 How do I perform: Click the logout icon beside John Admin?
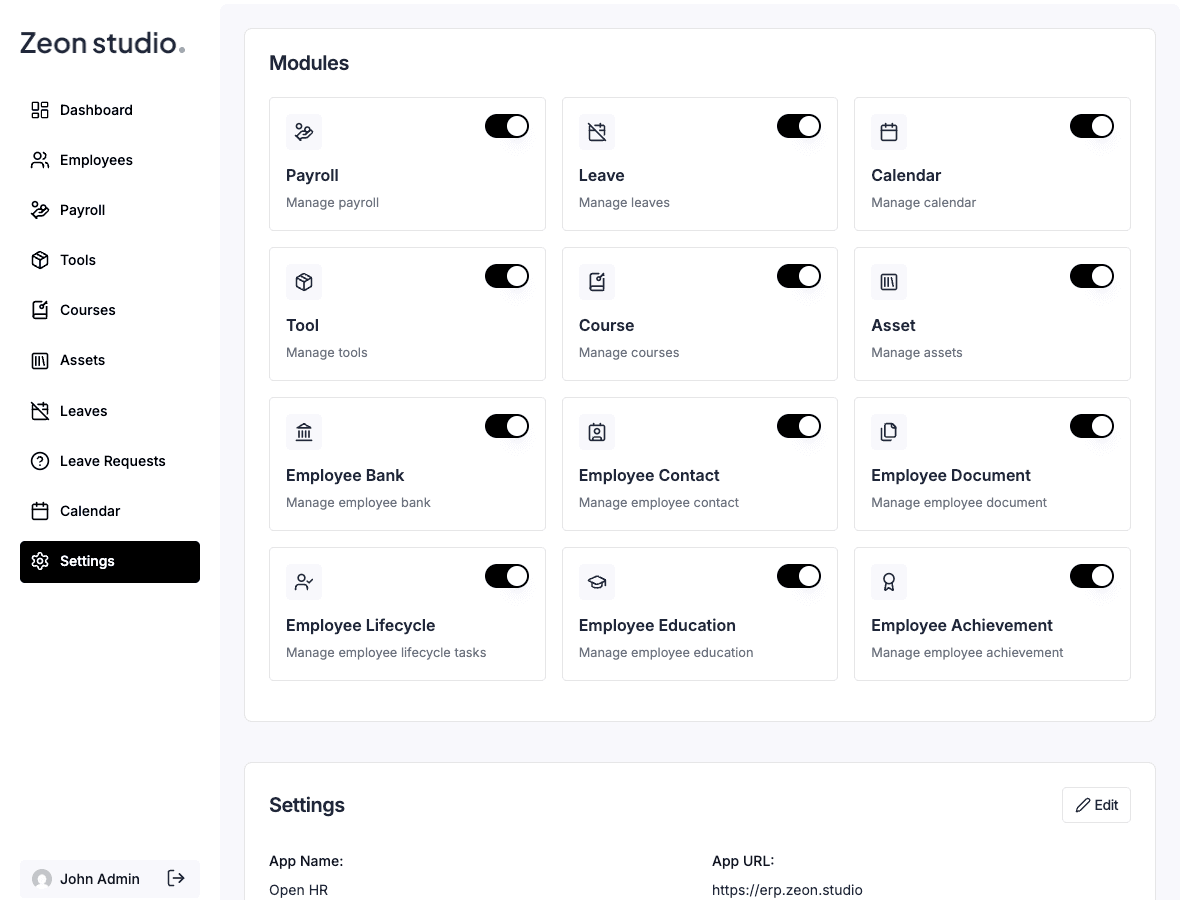[x=176, y=878]
